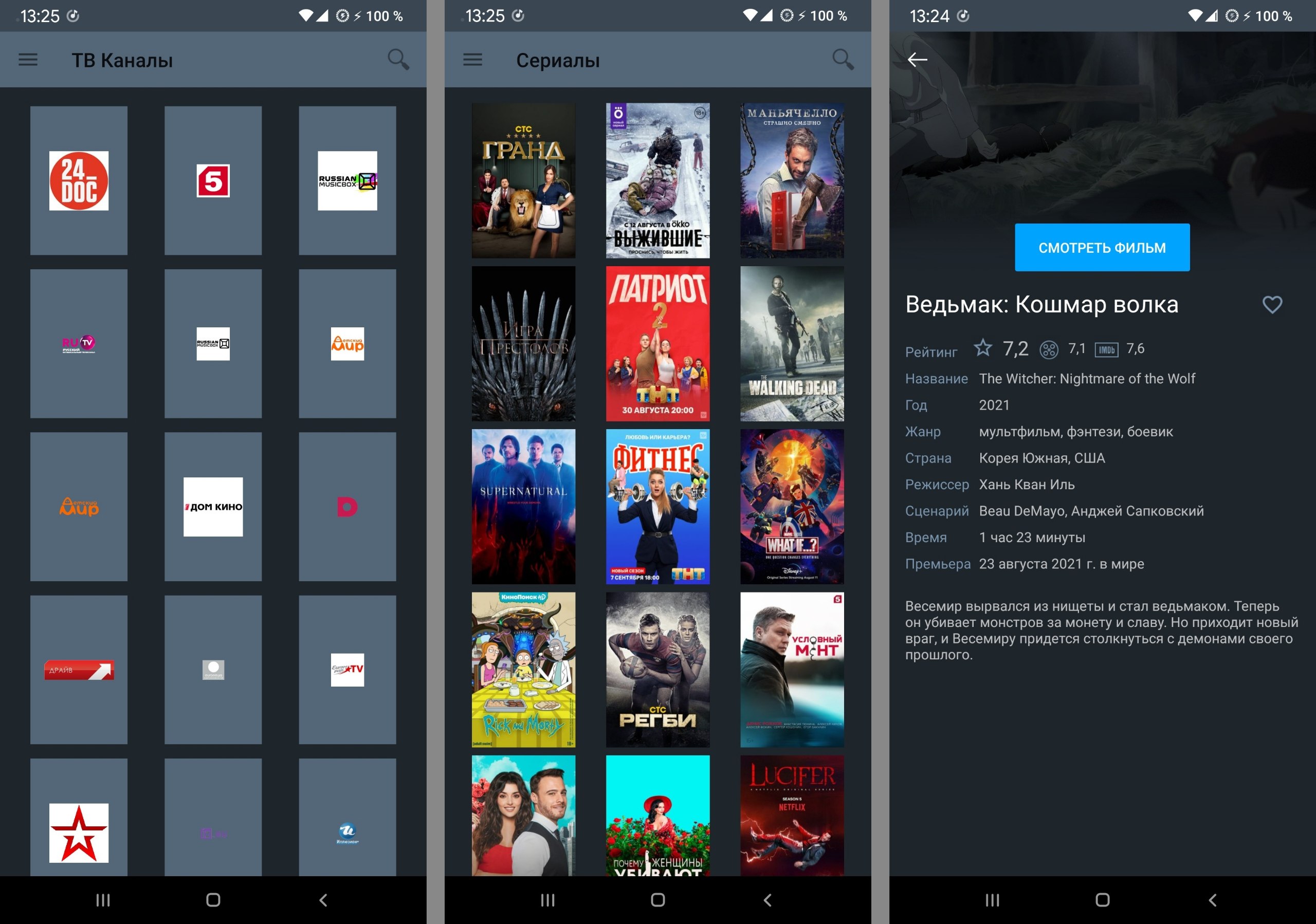This screenshot has height=924, width=1316.
Task: Open The Walking Dead poster
Action: (792, 344)
